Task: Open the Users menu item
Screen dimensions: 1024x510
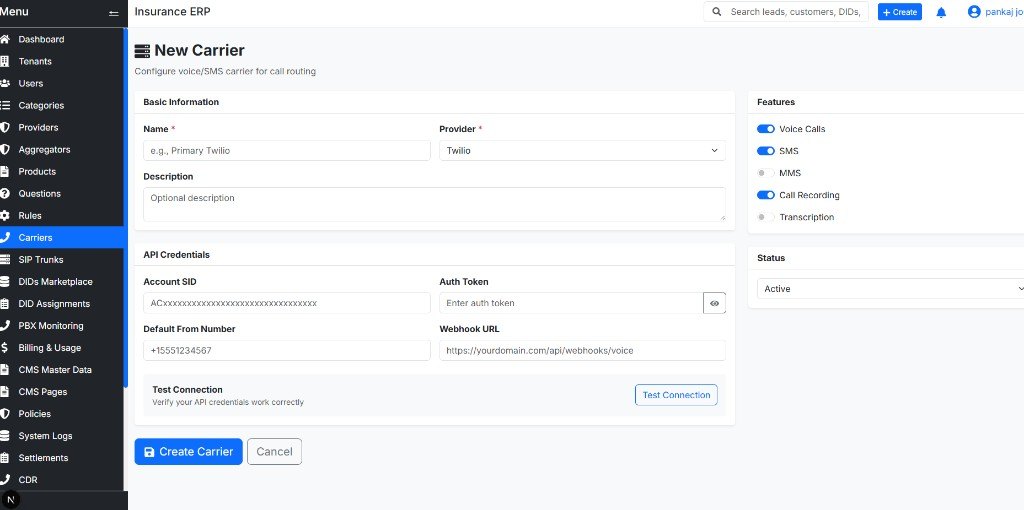Action: (61, 83)
